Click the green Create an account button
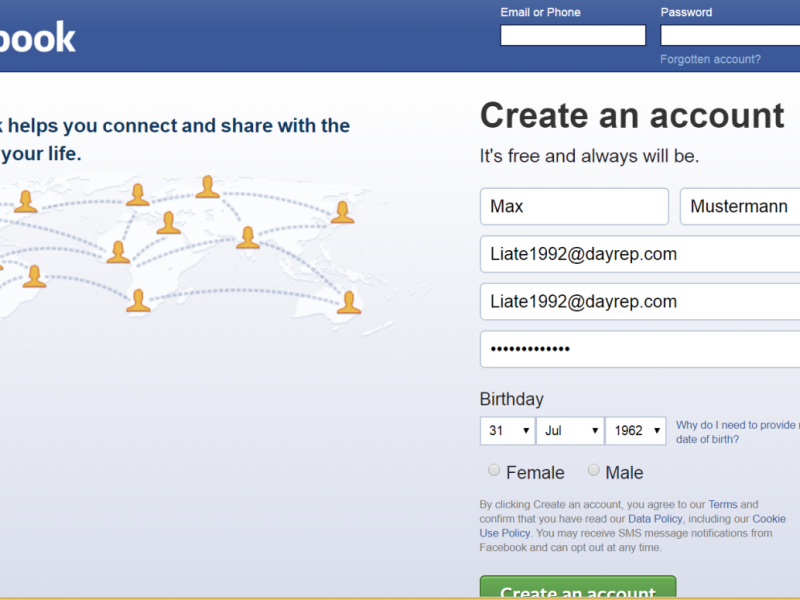 pyautogui.click(x=578, y=588)
